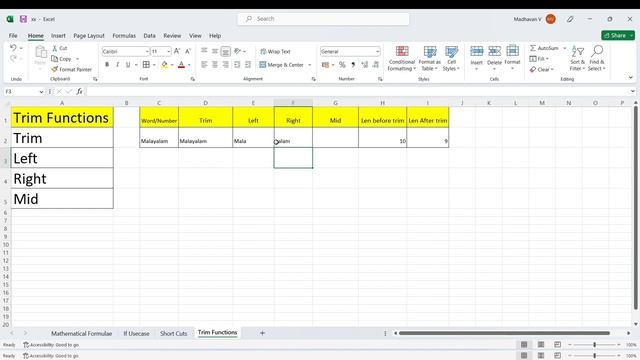Viewport: 640px width, 360px height.
Task: Click the horizontal scrollbar thumb
Action: pos(504,333)
